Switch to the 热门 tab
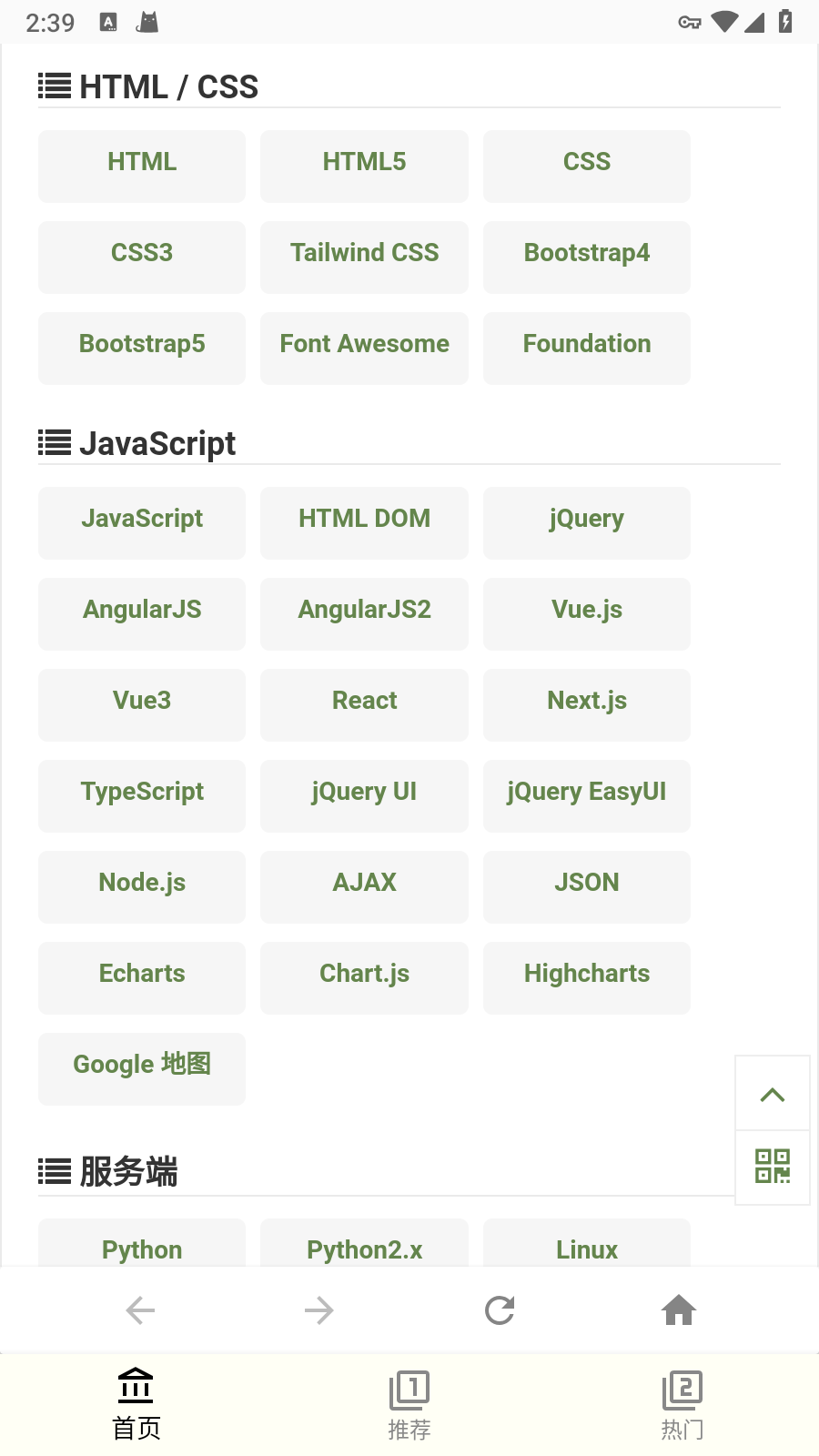The width and height of the screenshot is (819, 1456). pos(682,1405)
